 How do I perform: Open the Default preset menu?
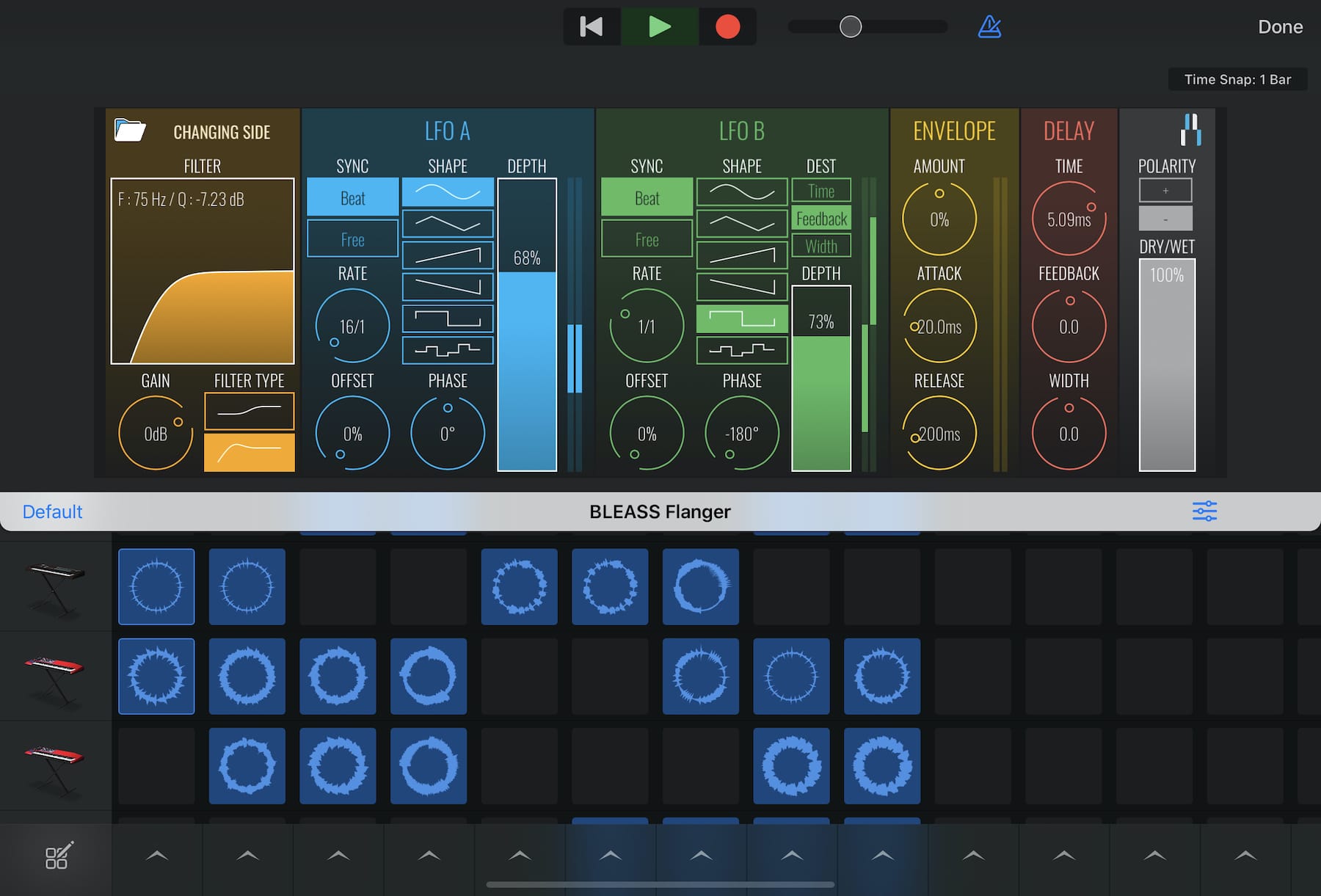(51, 511)
